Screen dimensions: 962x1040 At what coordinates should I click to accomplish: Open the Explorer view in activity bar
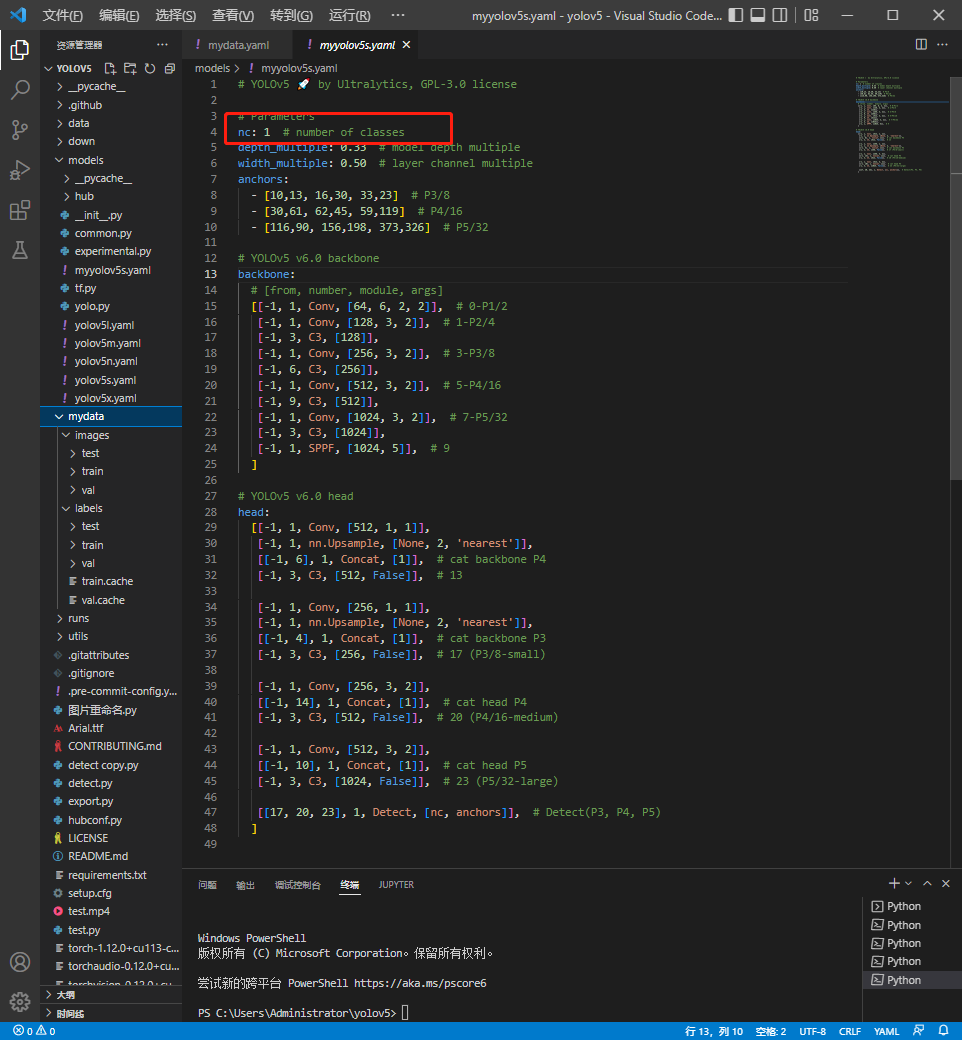20,50
